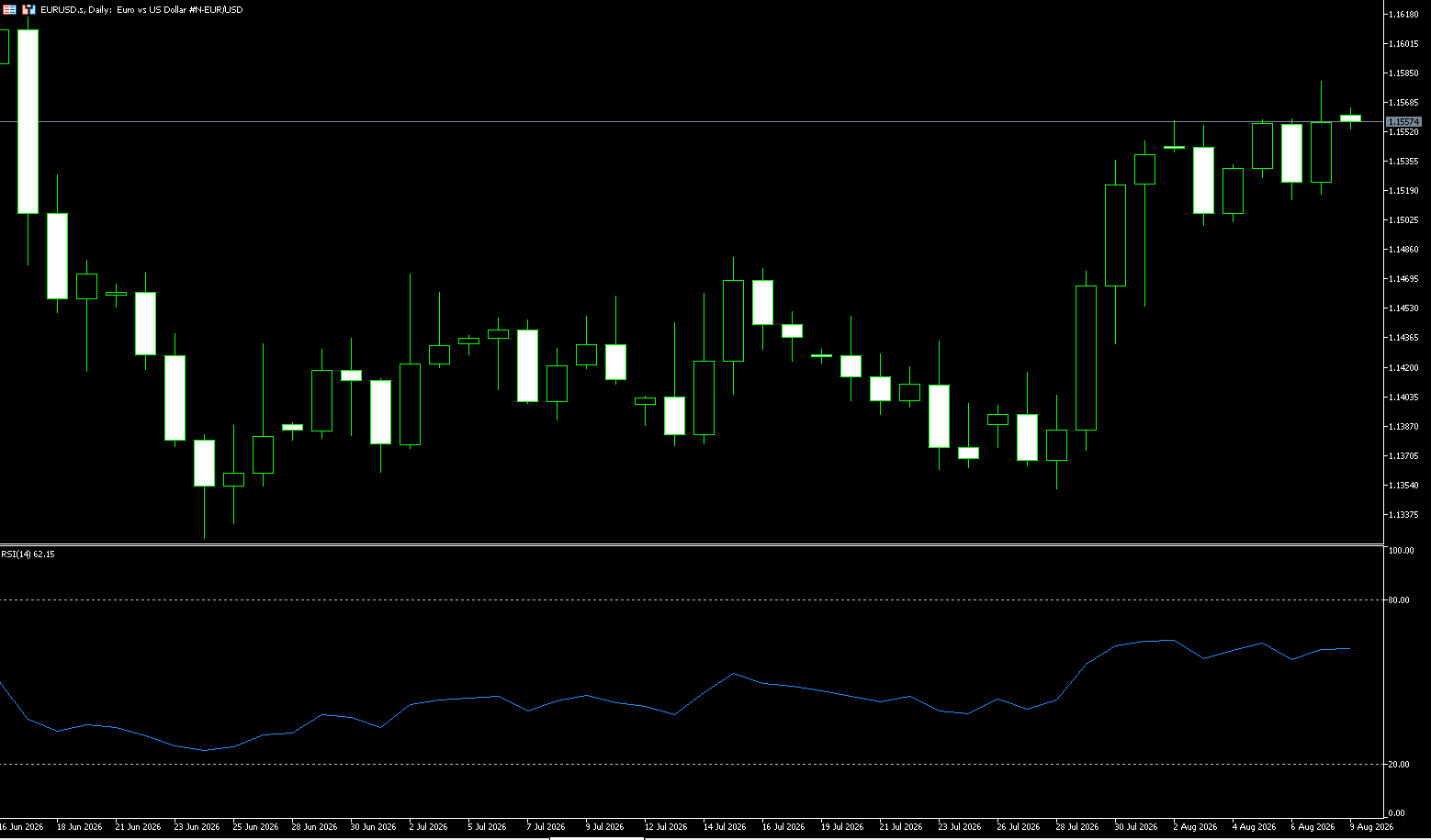
Task: Click the 1.16180 price scale label
Action: pyautogui.click(x=1403, y=15)
